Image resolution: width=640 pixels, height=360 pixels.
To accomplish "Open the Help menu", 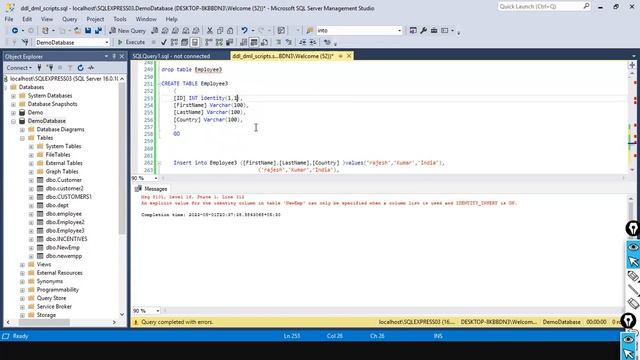I will (x=171, y=19).
